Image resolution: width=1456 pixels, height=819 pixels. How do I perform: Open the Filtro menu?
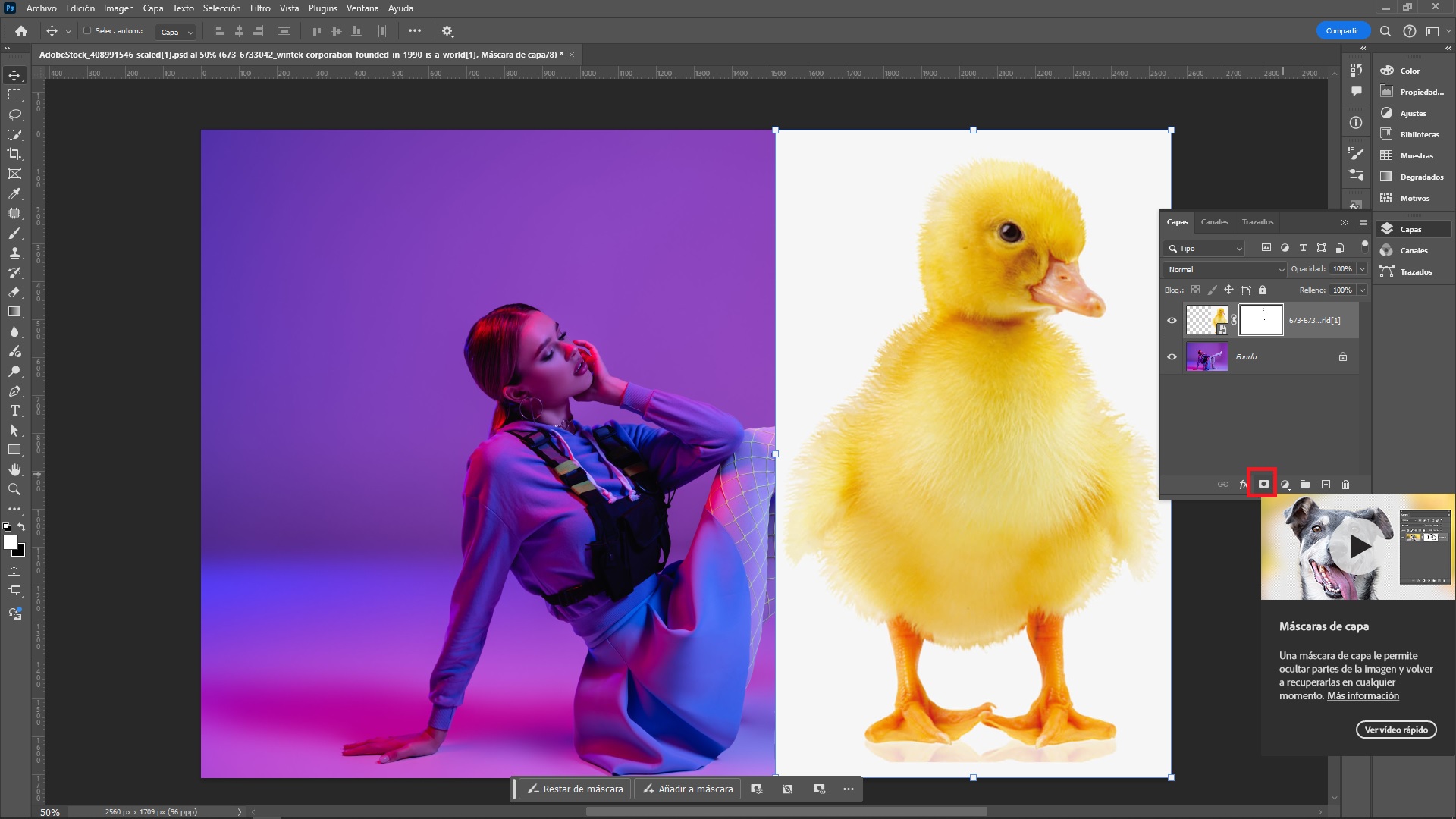pyautogui.click(x=260, y=8)
